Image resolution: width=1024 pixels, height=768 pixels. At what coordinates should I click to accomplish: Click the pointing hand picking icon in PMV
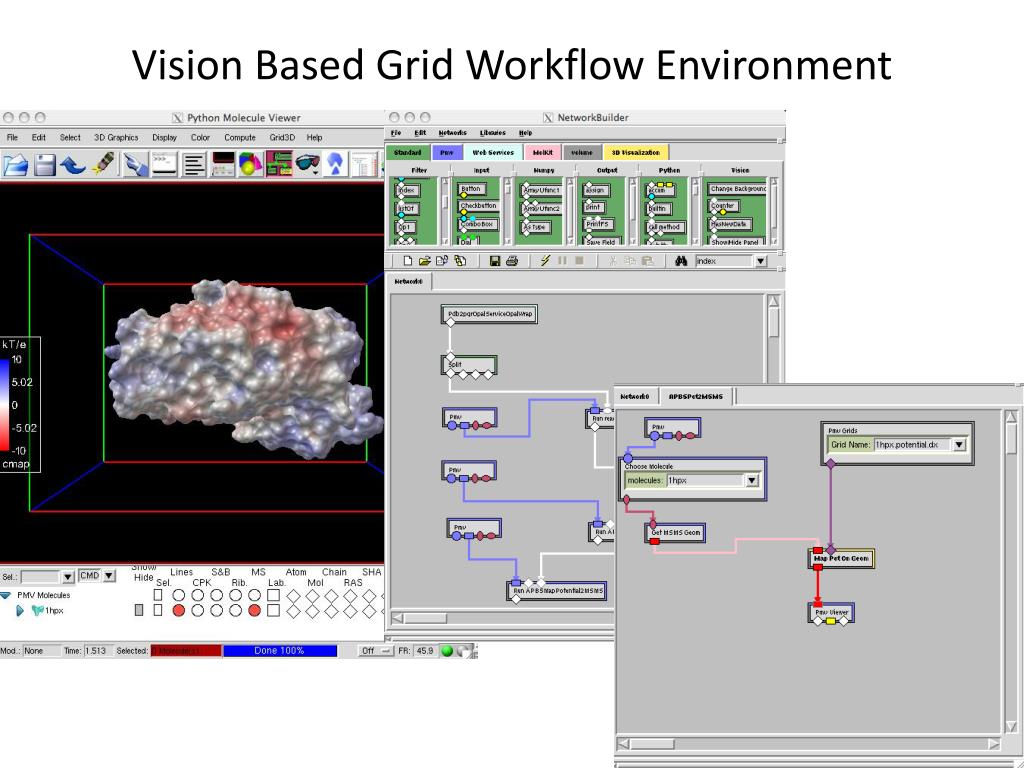[135, 164]
